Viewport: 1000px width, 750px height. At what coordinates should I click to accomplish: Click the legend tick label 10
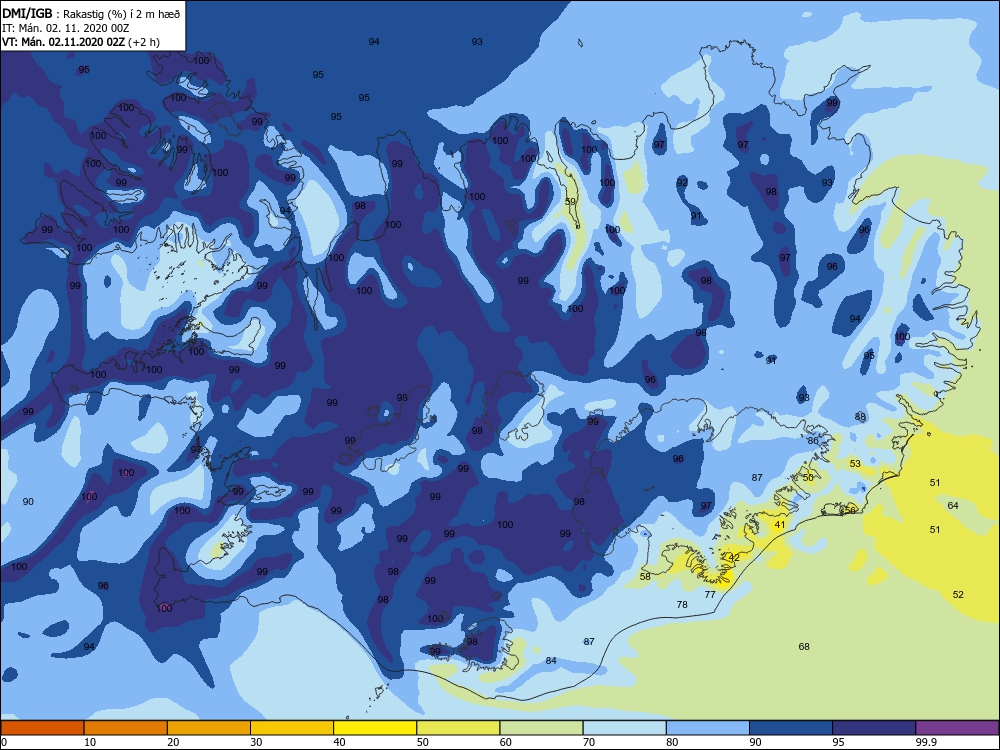pyautogui.click(x=90, y=742)
